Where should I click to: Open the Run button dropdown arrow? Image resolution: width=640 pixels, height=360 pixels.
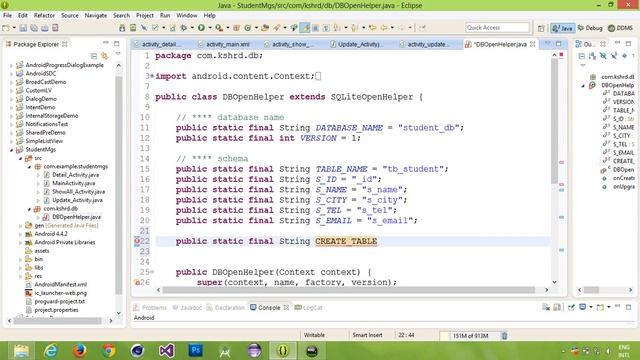tap(210, 28)
